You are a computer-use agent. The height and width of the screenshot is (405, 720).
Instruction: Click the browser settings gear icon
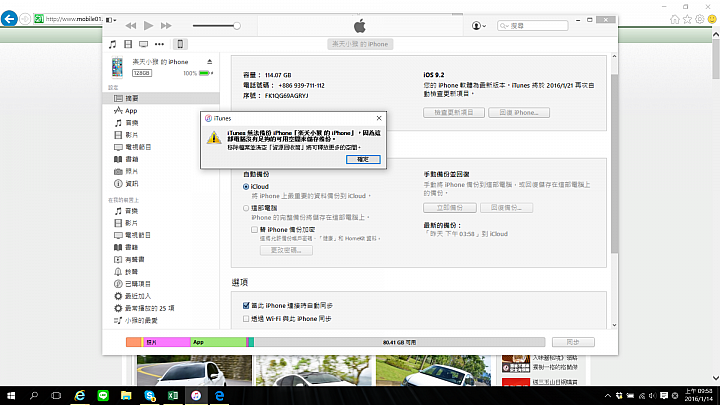(699, 19)
